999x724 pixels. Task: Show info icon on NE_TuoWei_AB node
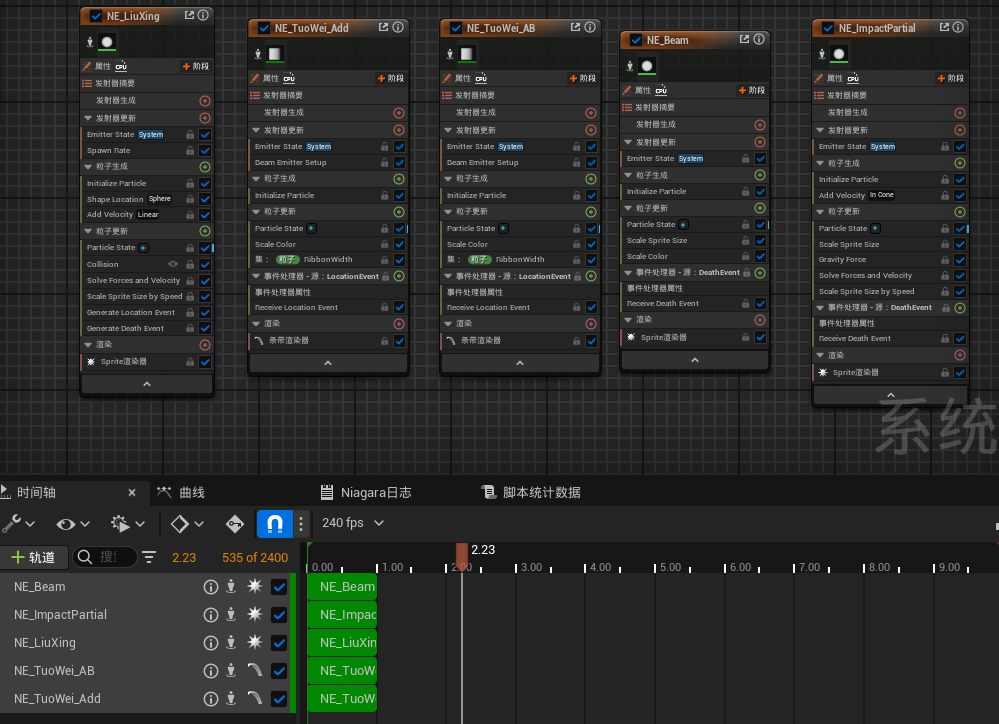(x=590, y=27)
